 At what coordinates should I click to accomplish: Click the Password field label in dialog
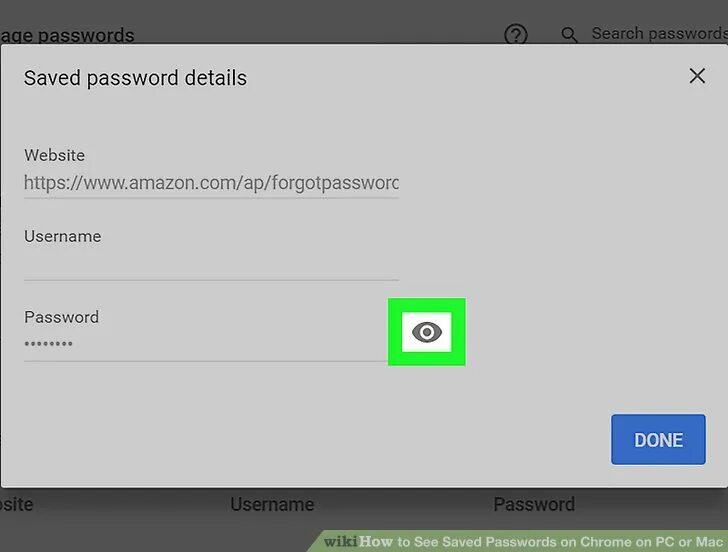pos(61,317)
